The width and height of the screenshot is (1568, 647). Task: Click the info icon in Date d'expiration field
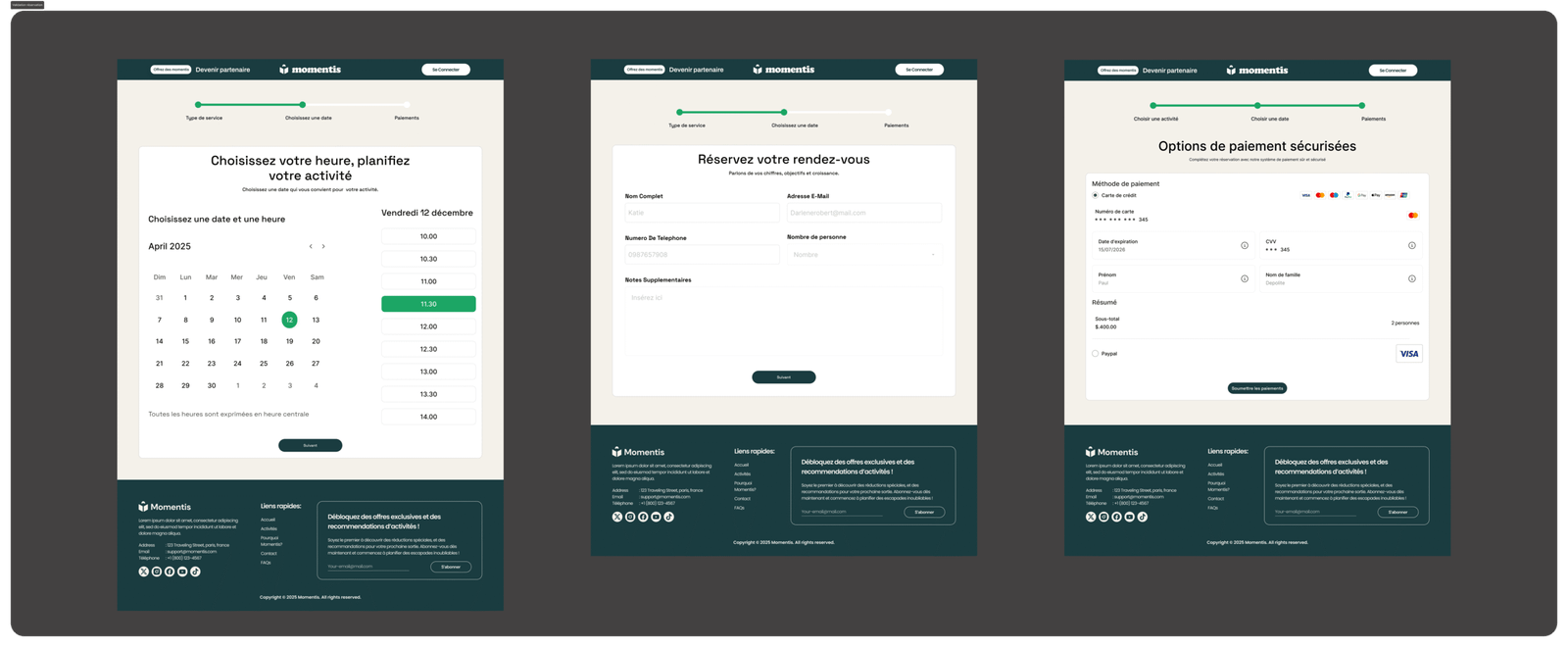pyautogui.click(x=1245, y=245)
